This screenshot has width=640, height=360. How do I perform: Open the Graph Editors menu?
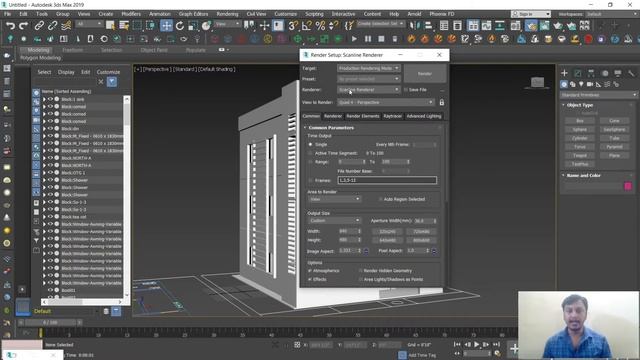point(193,14)
